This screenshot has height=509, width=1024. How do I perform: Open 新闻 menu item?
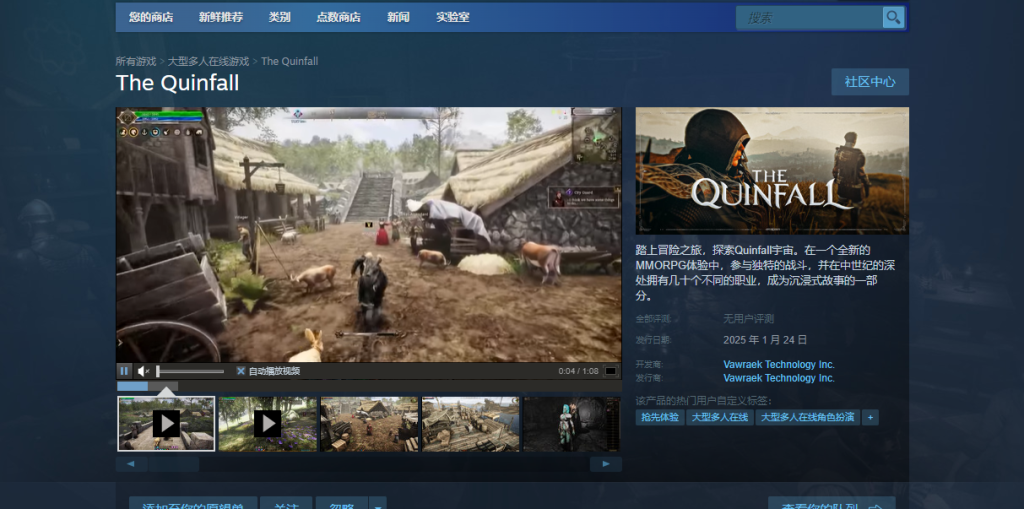(x=398, y=18)
